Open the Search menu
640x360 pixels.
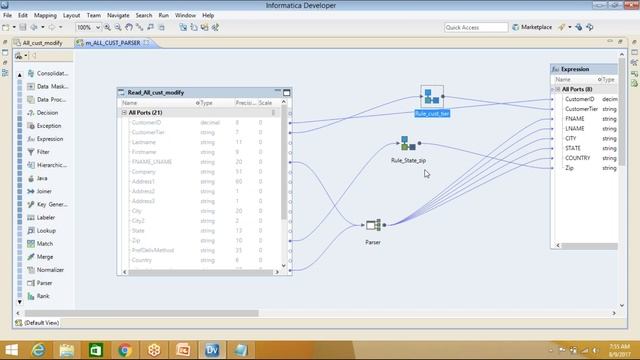[144, 15]
